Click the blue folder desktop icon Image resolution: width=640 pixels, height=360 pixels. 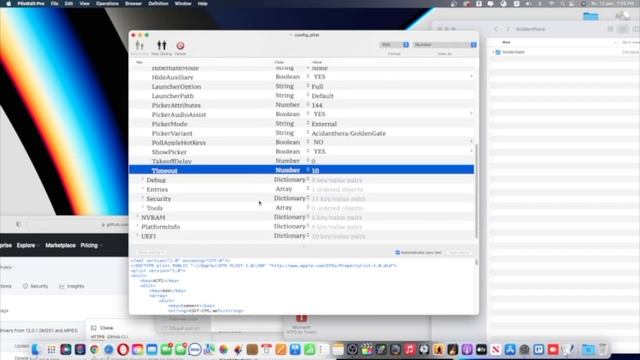pyautogui.click(x=591, y=16)
